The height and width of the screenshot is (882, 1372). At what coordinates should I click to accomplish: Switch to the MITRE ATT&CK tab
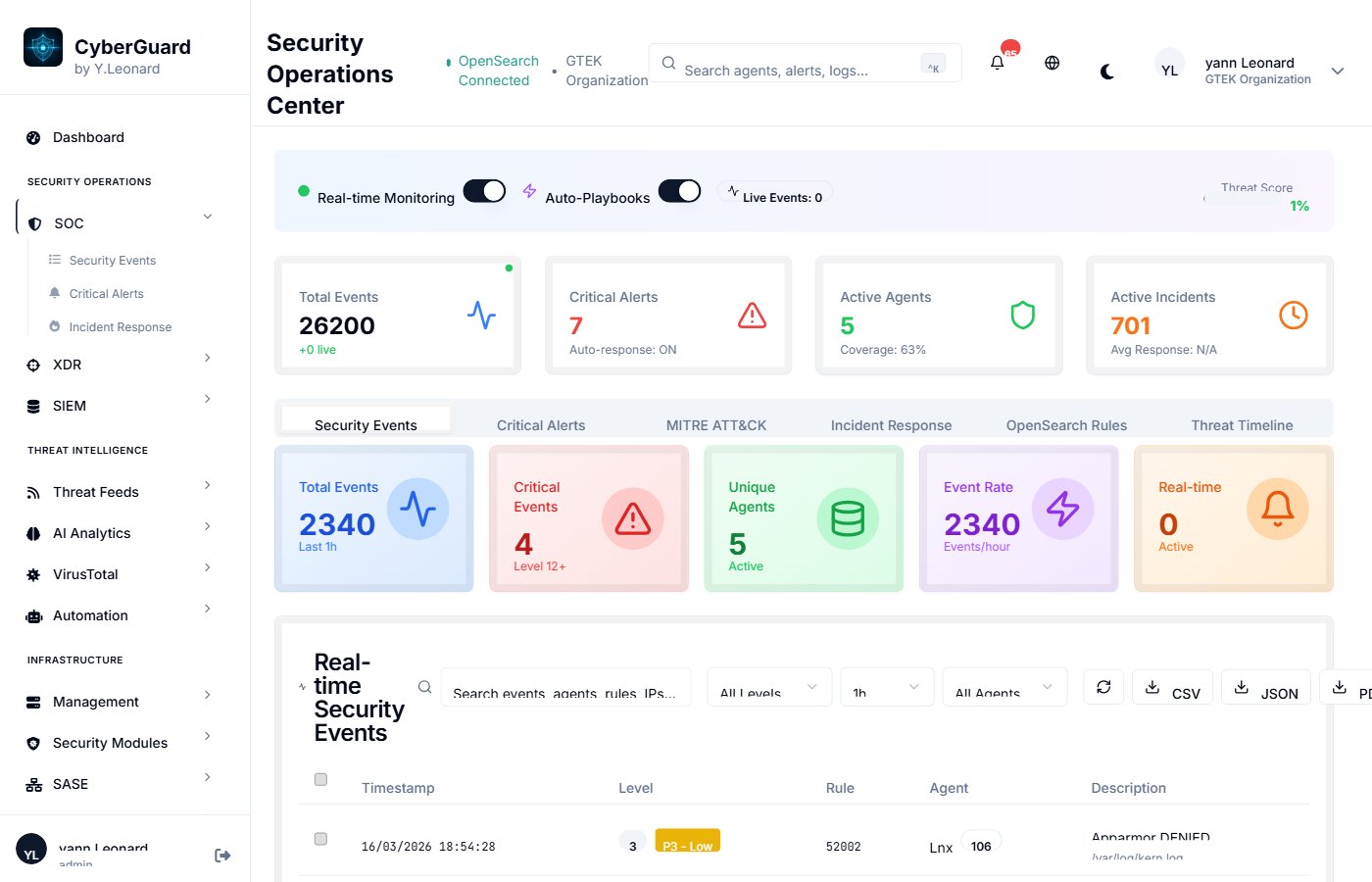pos(715,424)
